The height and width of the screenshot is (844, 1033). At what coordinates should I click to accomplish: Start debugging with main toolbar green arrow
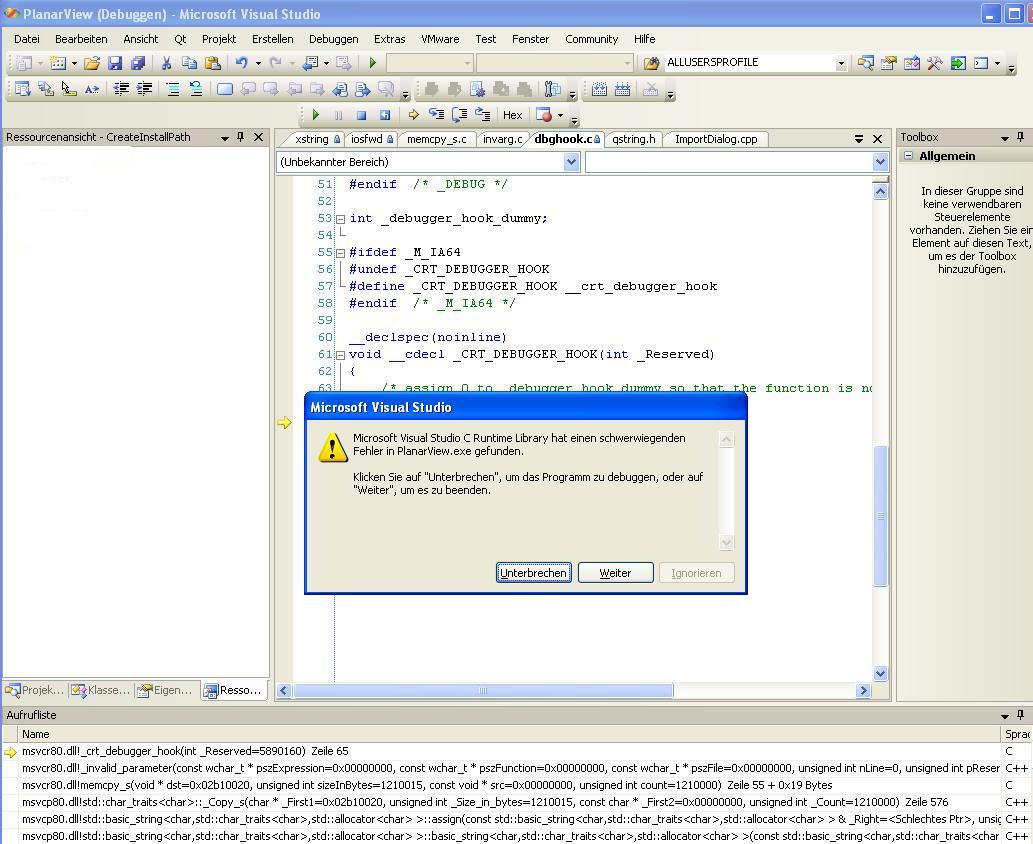pos(372,63)
